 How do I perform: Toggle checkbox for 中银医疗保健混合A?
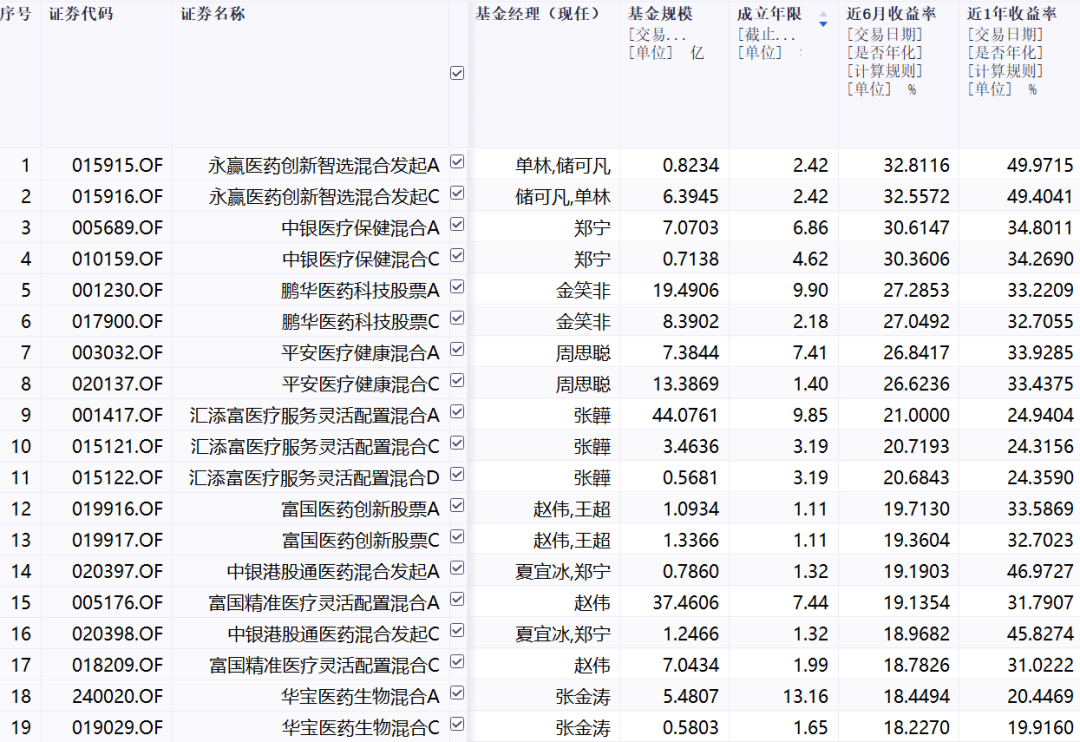pyautogui.click(x=457, y=225)
